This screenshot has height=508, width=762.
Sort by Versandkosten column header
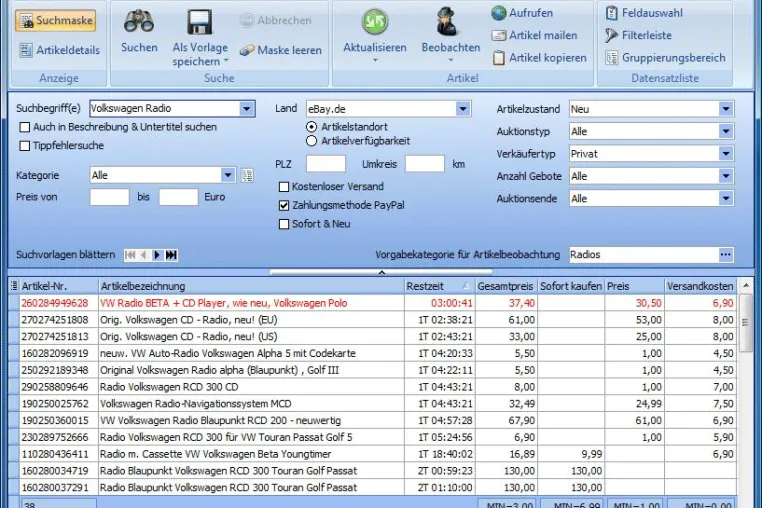[x=700, y=286]
